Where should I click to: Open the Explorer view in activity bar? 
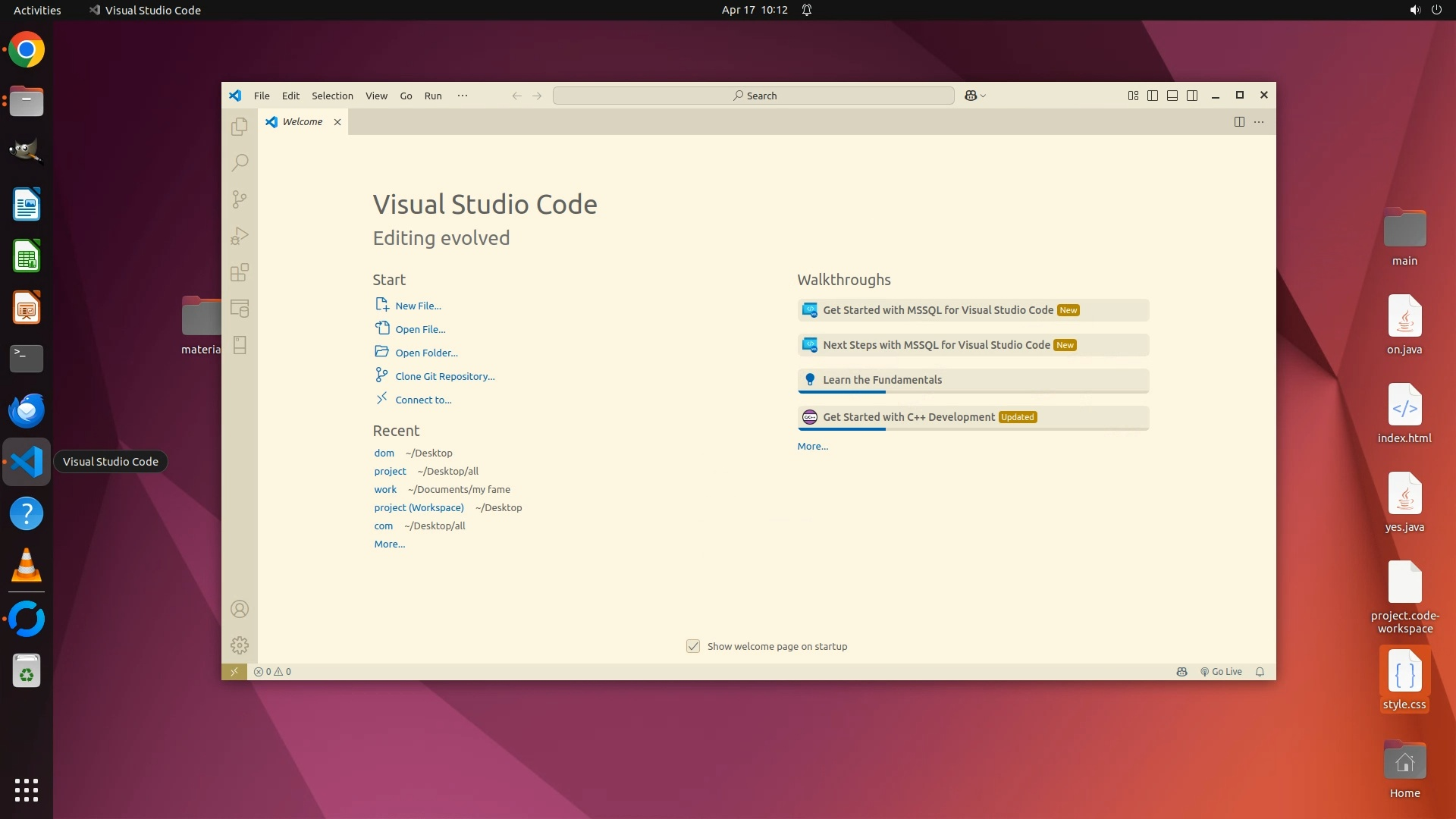tap(240, 127)
